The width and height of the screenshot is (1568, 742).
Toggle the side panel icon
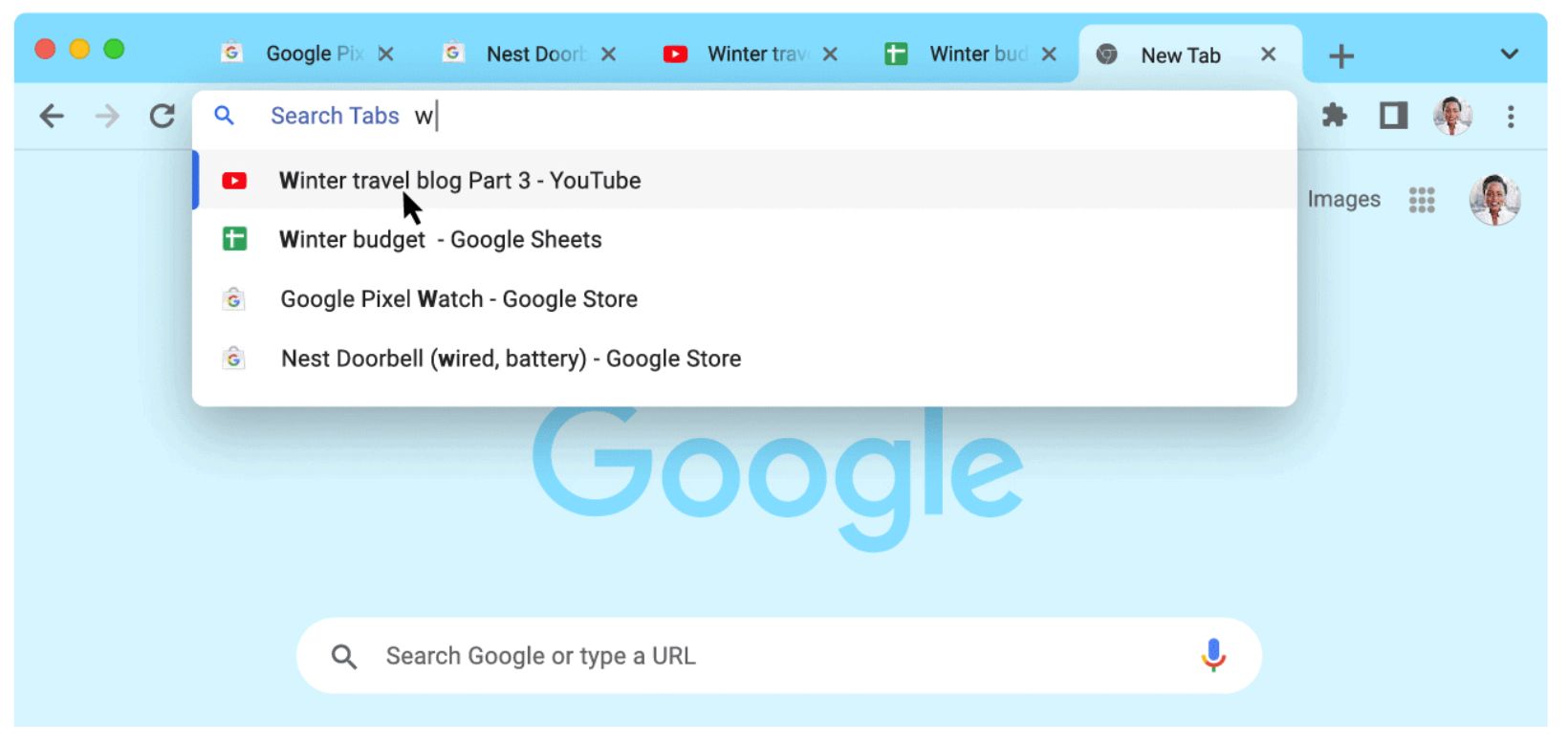(x=1393, y=116)
